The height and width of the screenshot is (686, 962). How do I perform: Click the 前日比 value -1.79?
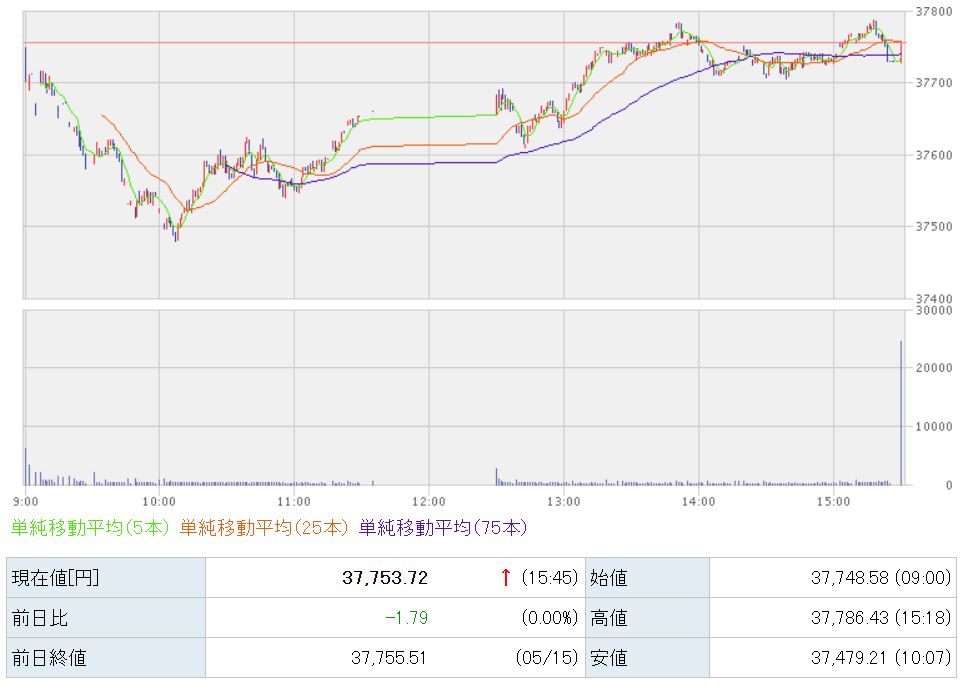pyautogui.click(x=406, y=618)
